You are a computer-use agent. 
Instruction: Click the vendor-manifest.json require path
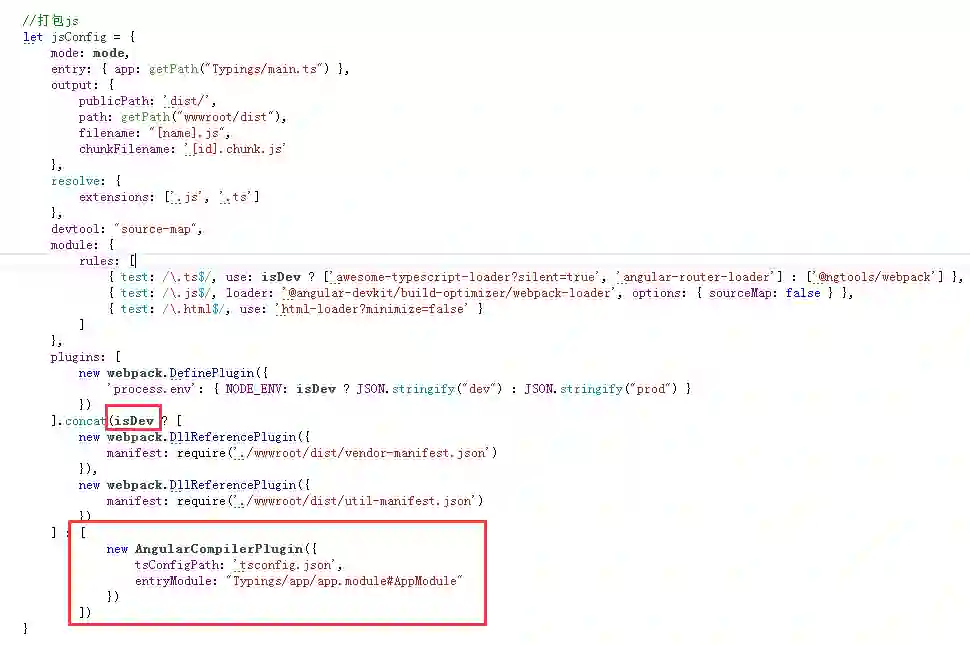coord(365,453)
